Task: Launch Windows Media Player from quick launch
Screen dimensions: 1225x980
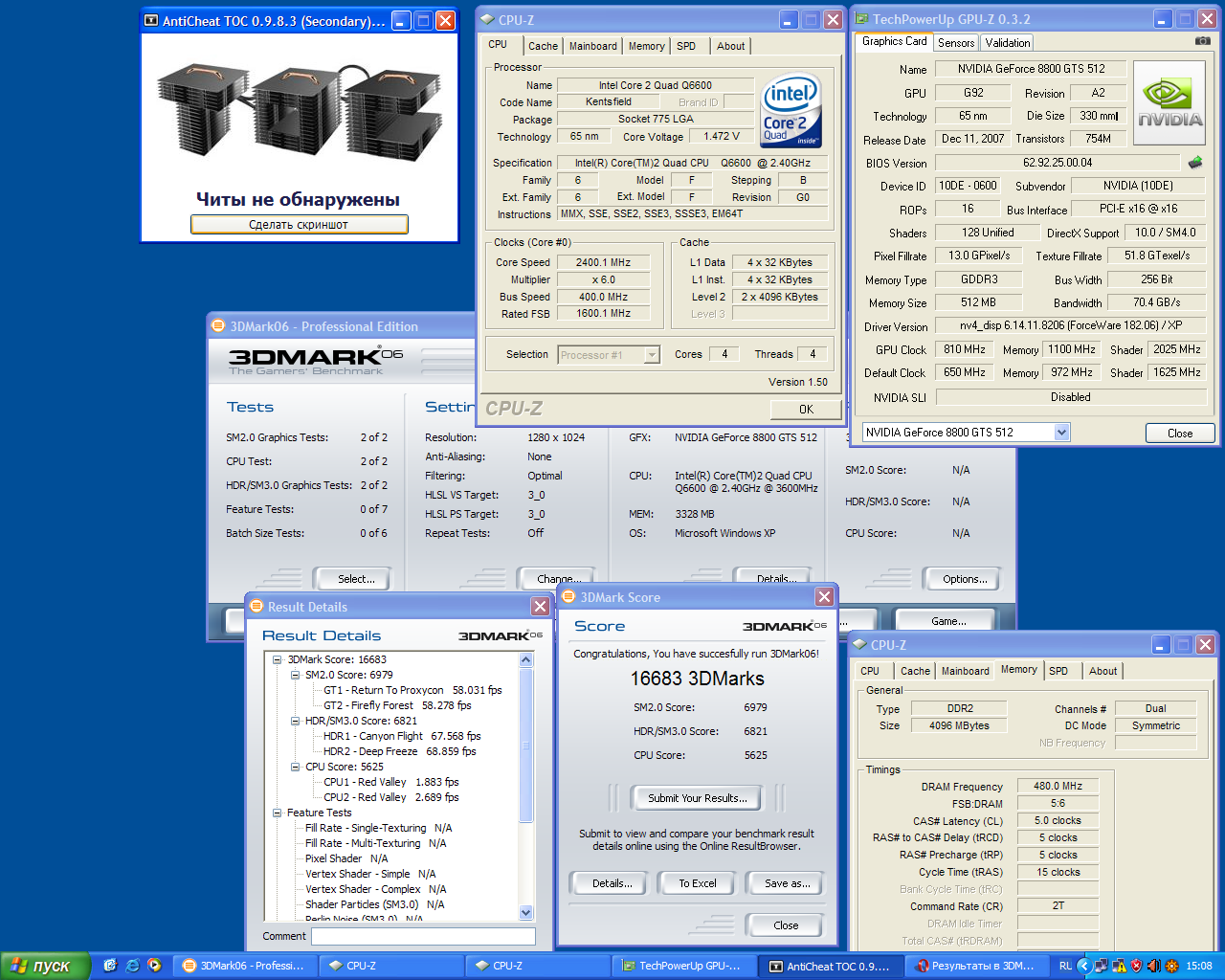Action: pyautogui.click(x=154, y=966)
